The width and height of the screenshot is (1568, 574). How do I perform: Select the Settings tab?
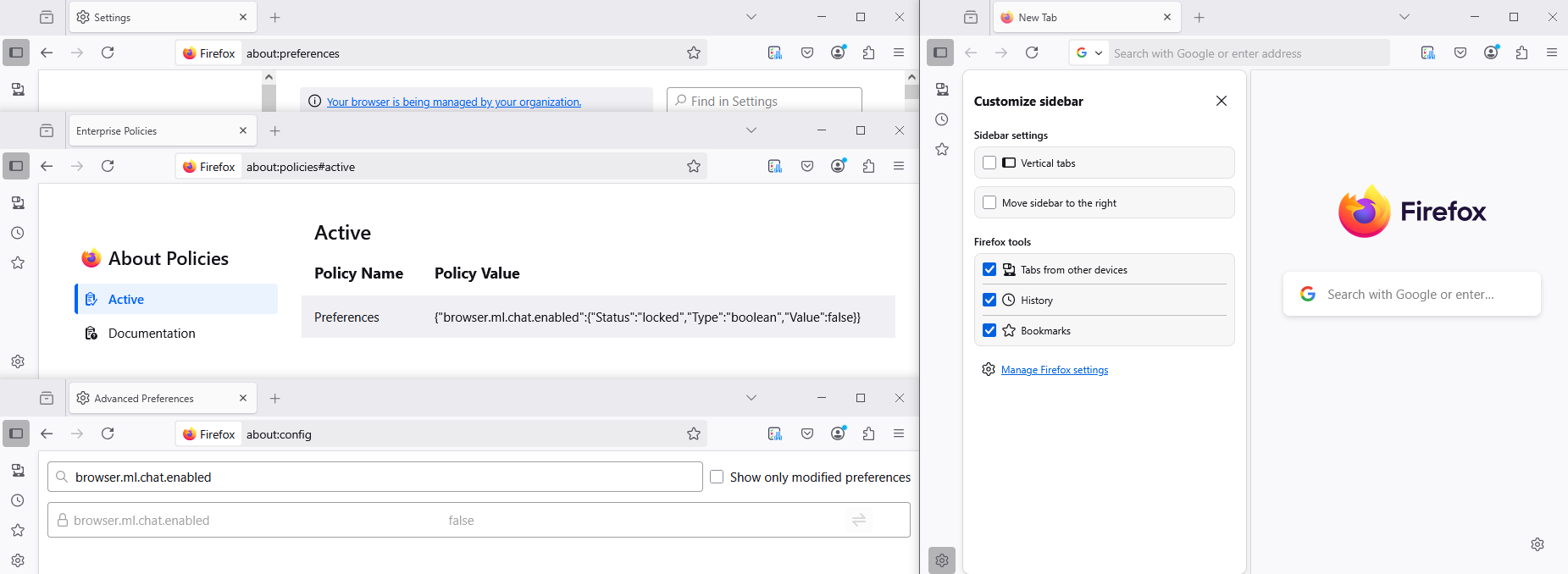pos(162,17)
